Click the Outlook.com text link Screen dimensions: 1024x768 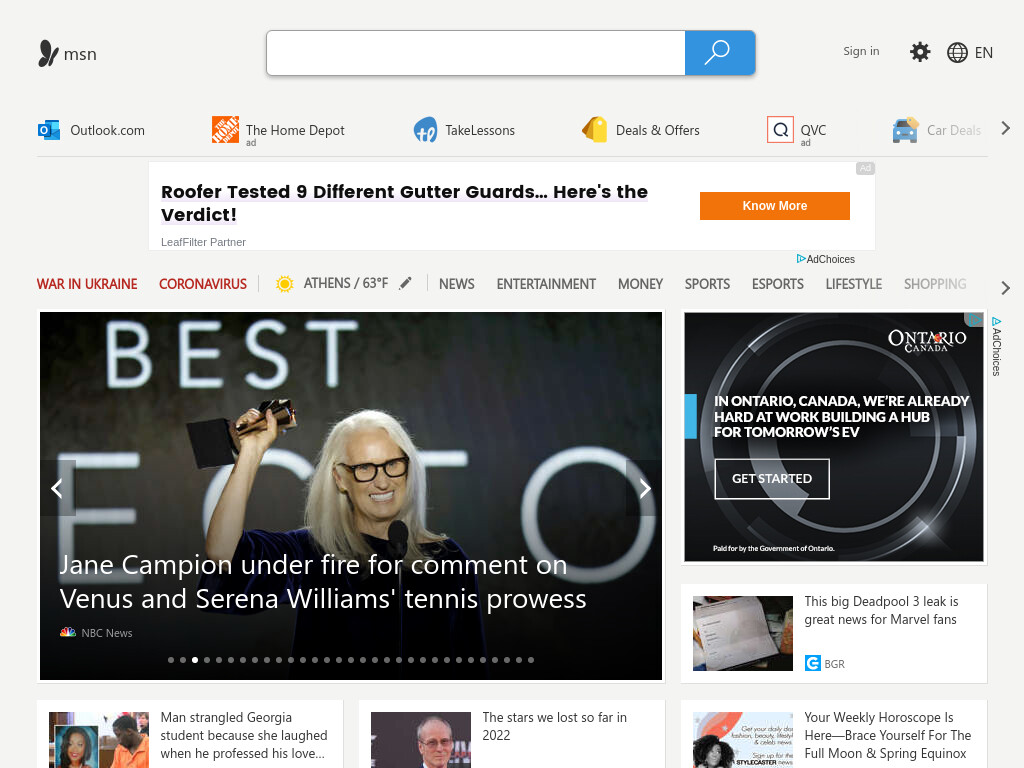107,130
